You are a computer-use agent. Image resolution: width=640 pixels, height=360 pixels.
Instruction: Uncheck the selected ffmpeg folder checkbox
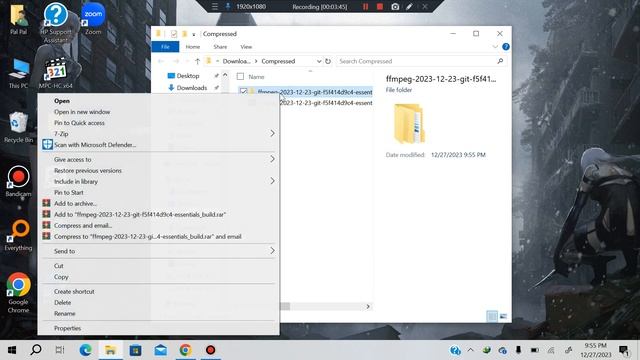[x=244, y=92]
